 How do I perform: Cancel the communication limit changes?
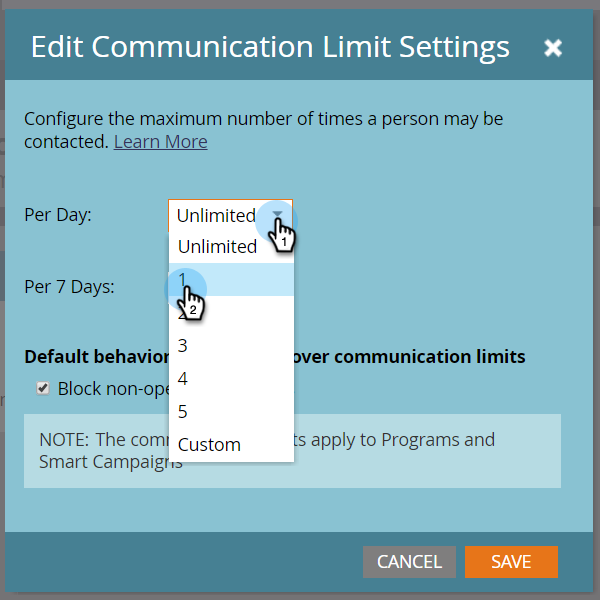409,562
